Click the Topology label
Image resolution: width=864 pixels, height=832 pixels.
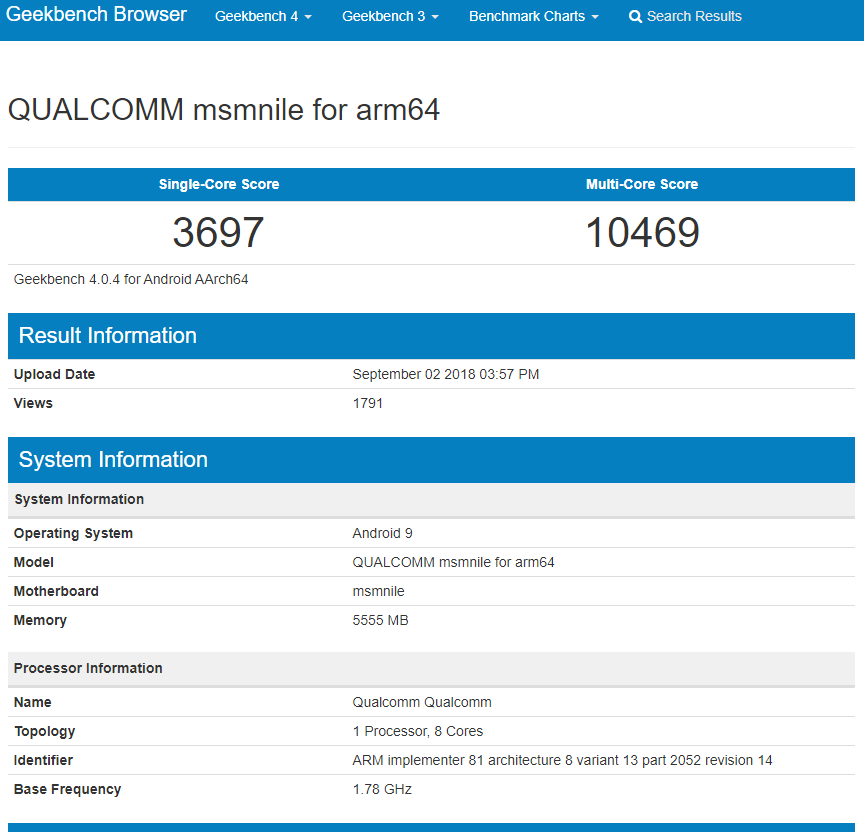point(45,732)
